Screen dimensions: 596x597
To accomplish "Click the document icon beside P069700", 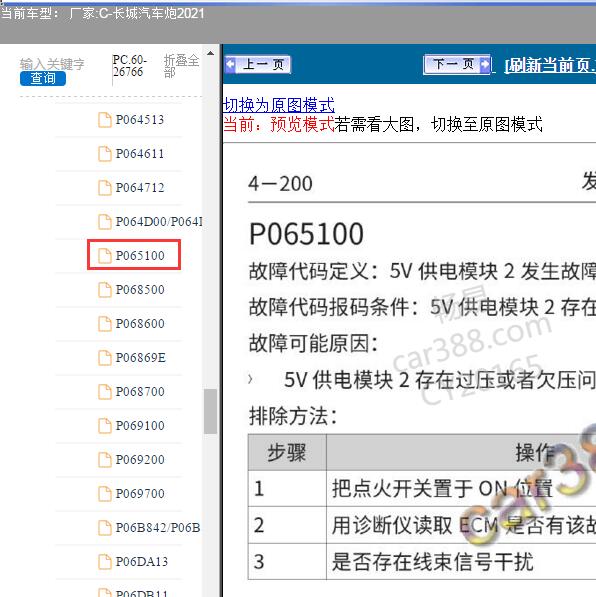I will (x=105, y=494).
